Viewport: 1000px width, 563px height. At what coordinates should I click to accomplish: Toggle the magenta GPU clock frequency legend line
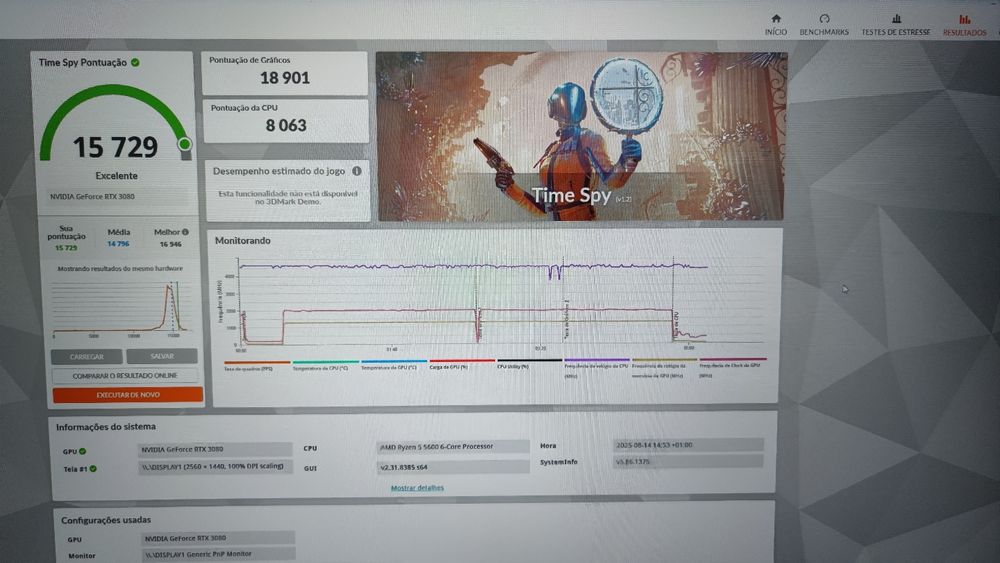[x=733, y=360]
